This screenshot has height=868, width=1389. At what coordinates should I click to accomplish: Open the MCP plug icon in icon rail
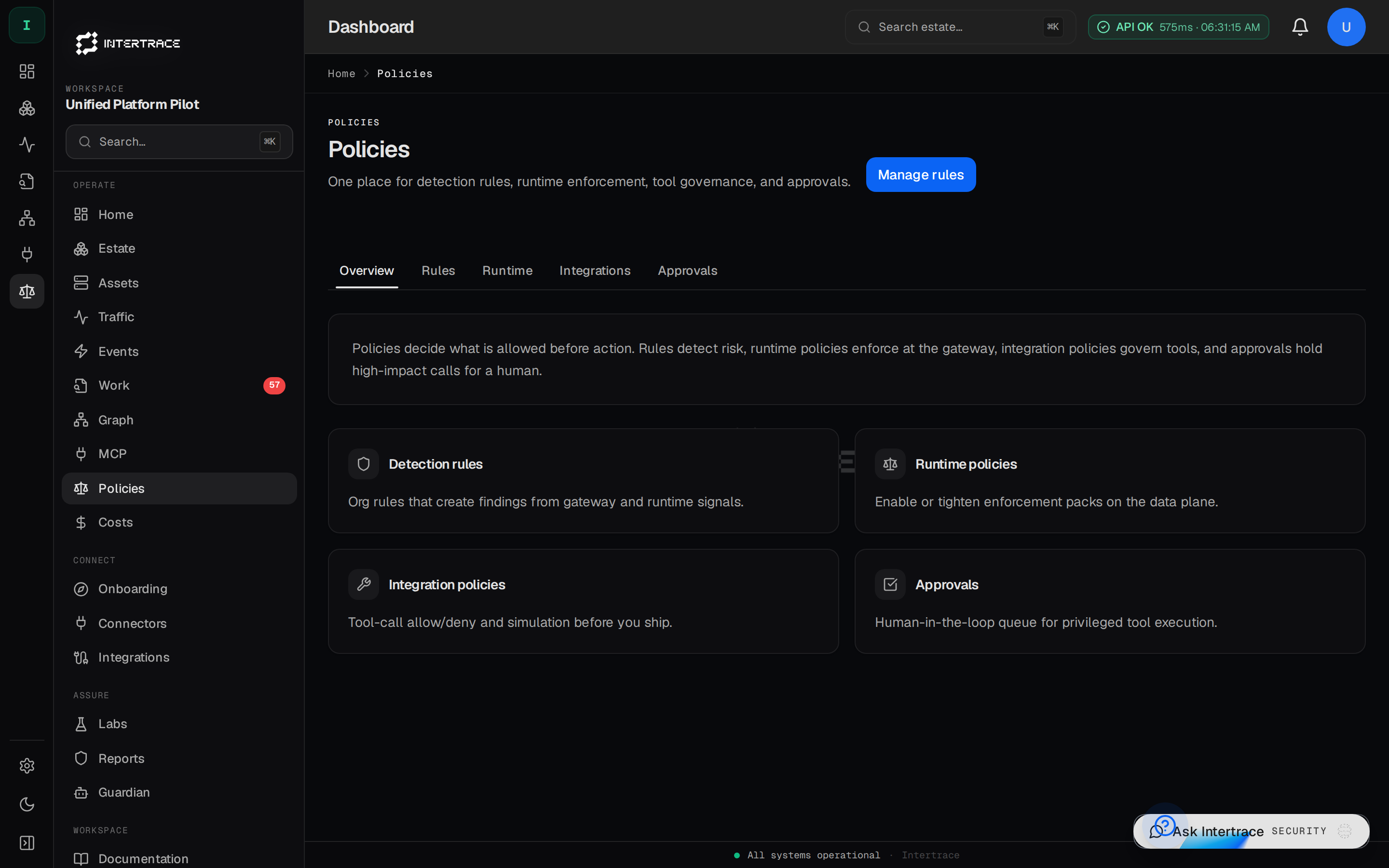(27, 254)
